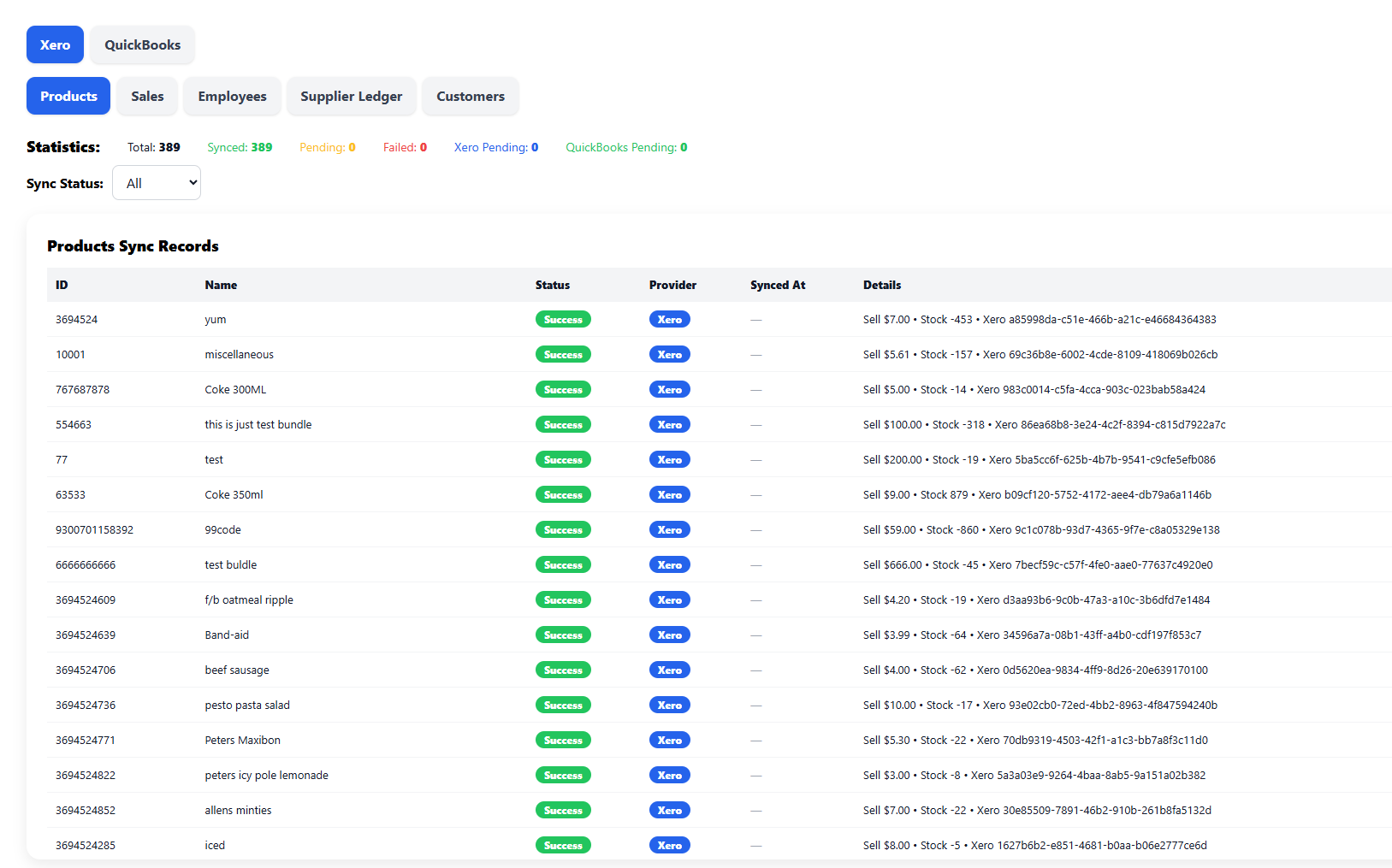Open the Sales tab
The height and width of the screenshot is (868, 1392).
click(x=147, y=96)
